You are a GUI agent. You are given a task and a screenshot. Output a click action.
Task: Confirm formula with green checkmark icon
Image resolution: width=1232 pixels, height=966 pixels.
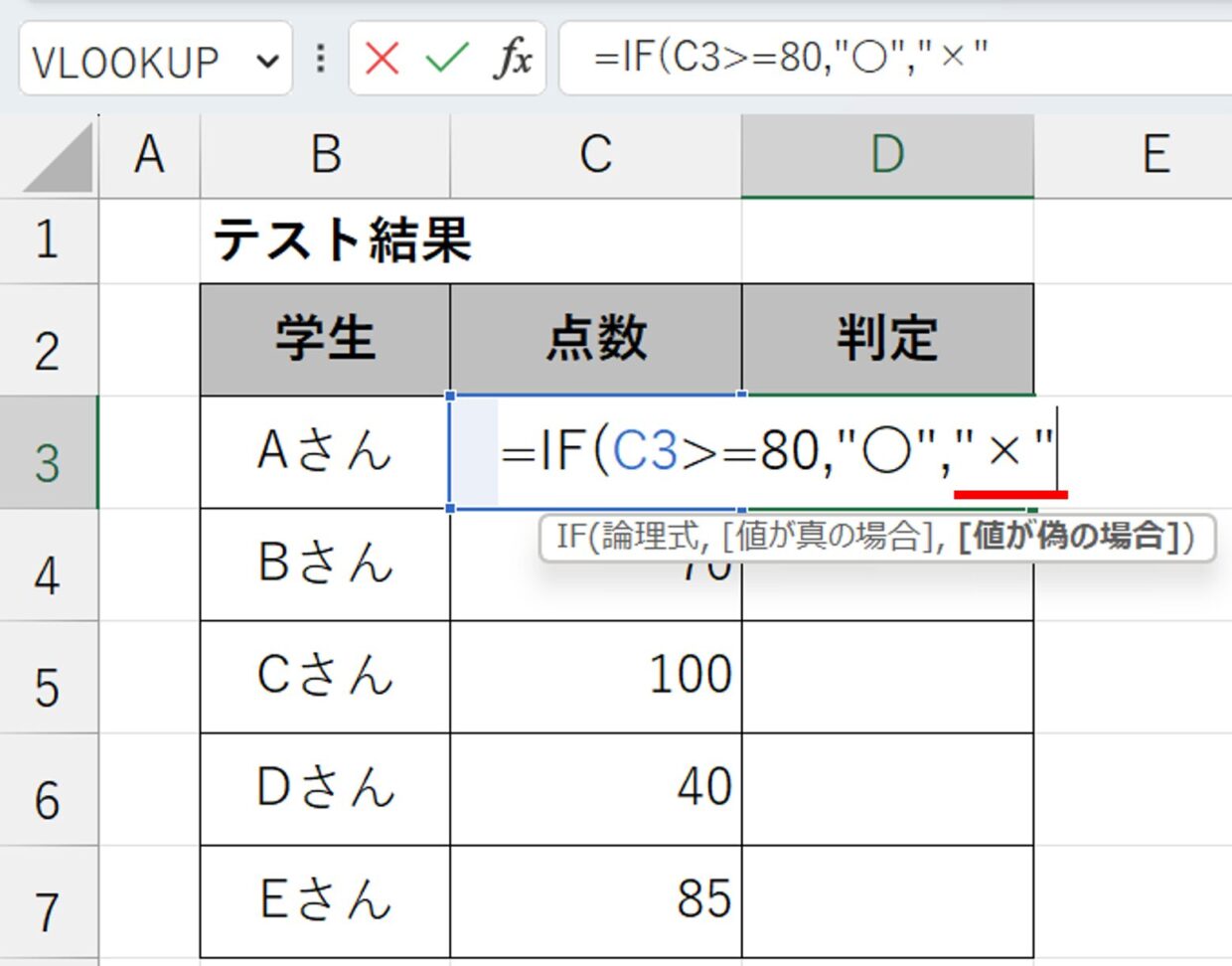tap(446, 59)
